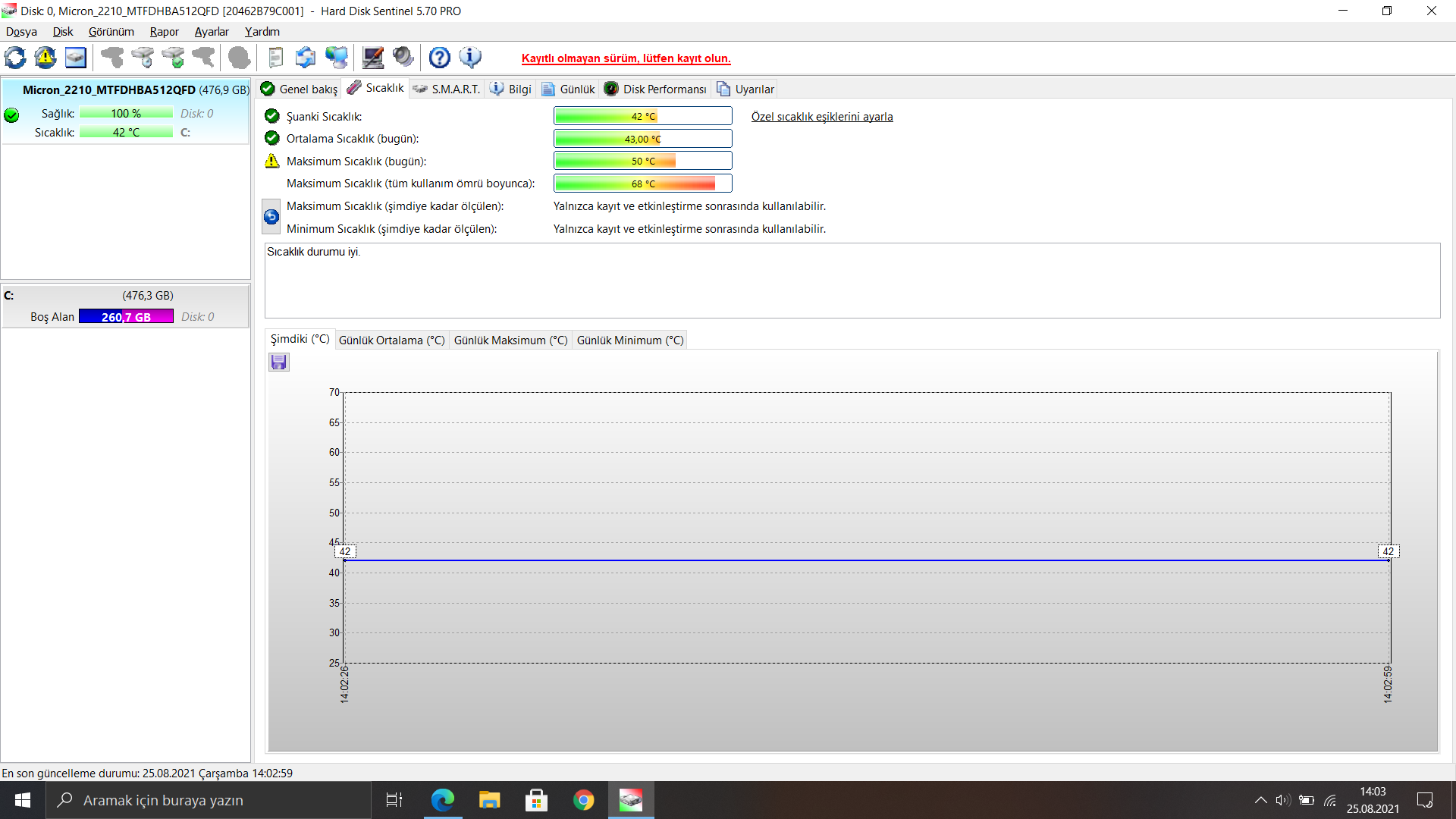Viewport: 1456px width, 819px height.
Task: Click the speaker sound toolbar icon
Action: point(403,58)
